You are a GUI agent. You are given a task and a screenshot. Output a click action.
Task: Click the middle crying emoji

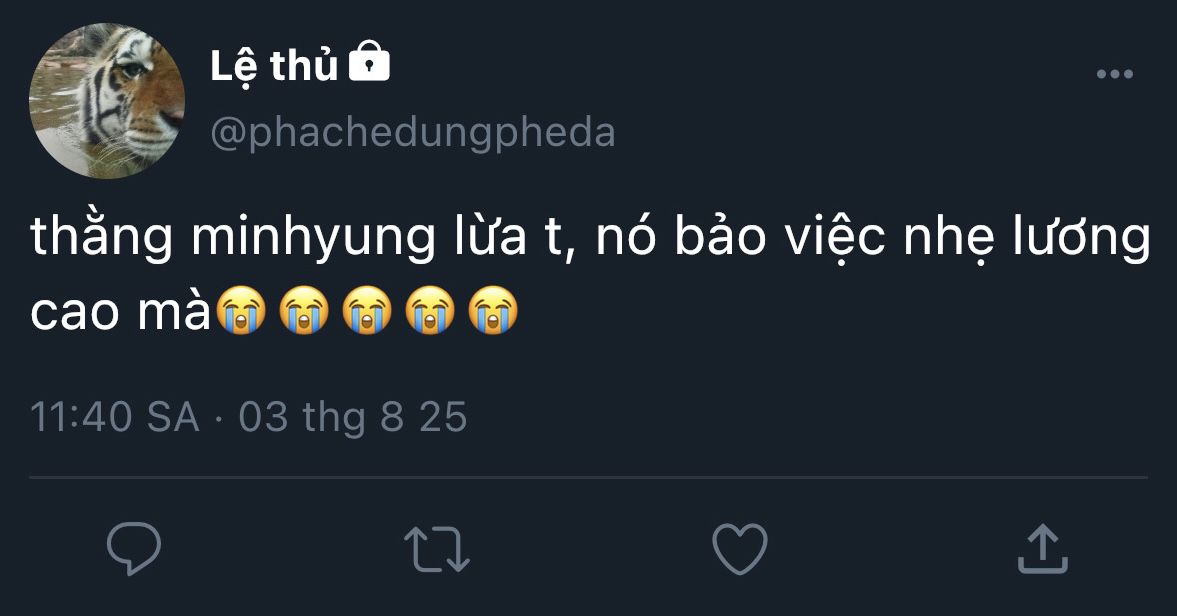(369, 310)
